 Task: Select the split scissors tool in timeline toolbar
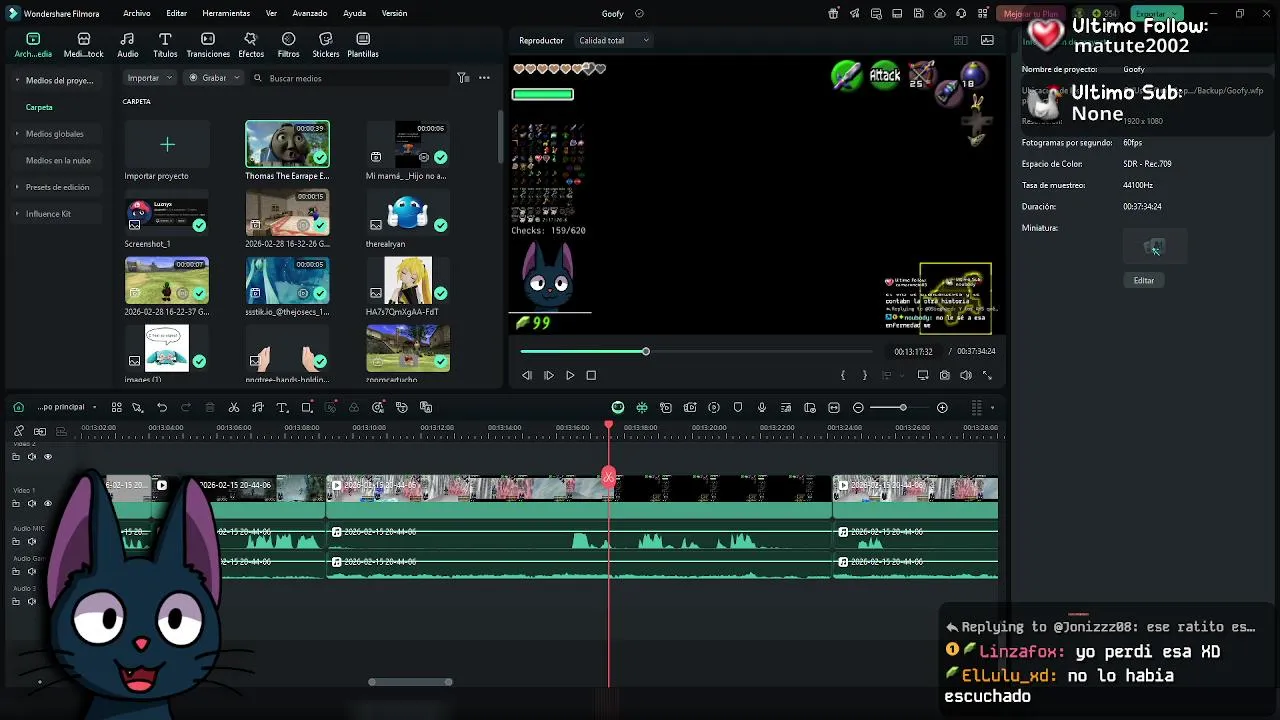(x=234, y=407)
